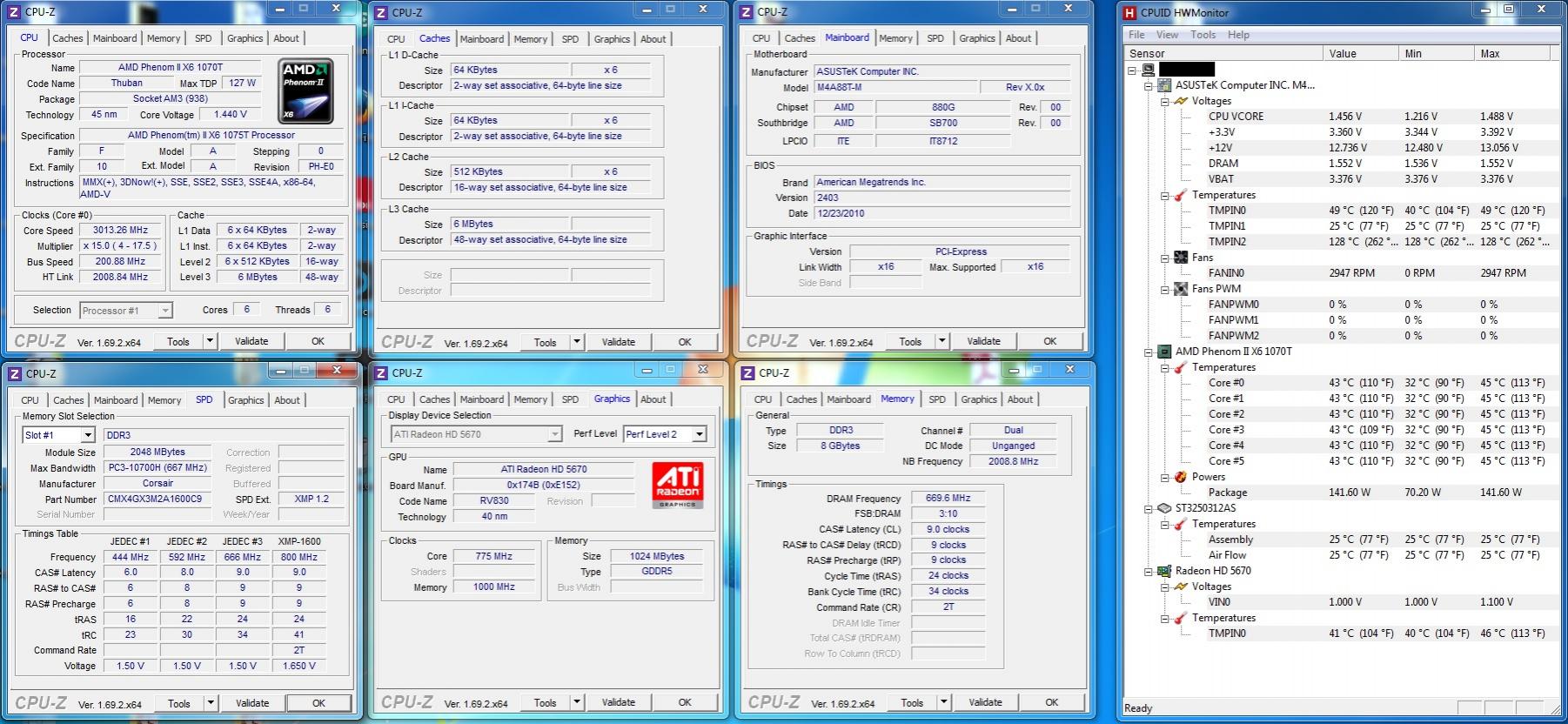Click the ST3250312AS temperatures icon
The image size is (1568, 724).
tap(1181, 524)
